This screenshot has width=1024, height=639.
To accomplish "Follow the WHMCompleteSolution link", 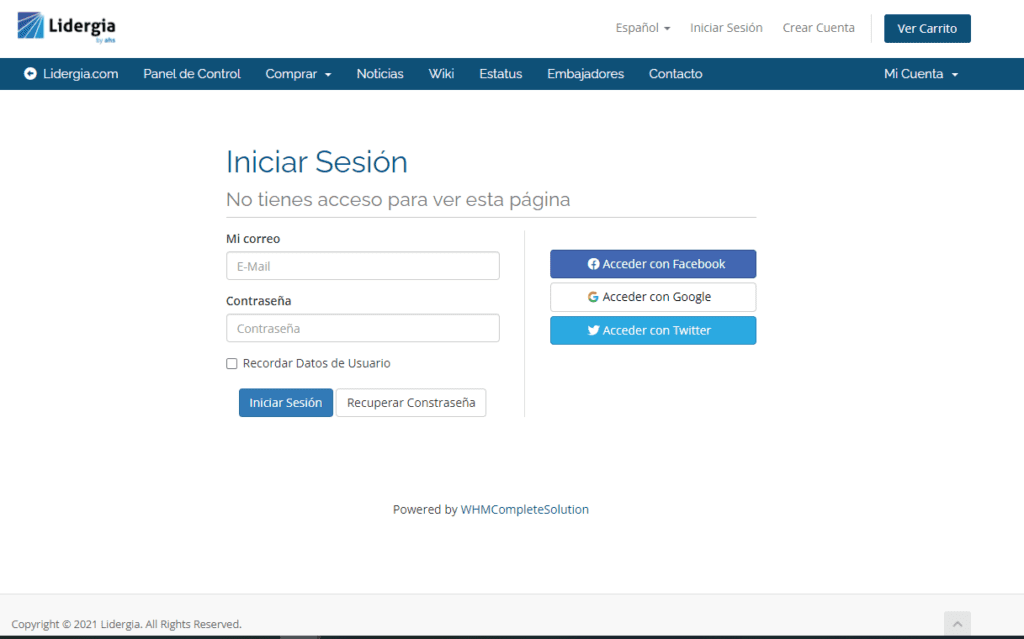I will coord(524,510).
